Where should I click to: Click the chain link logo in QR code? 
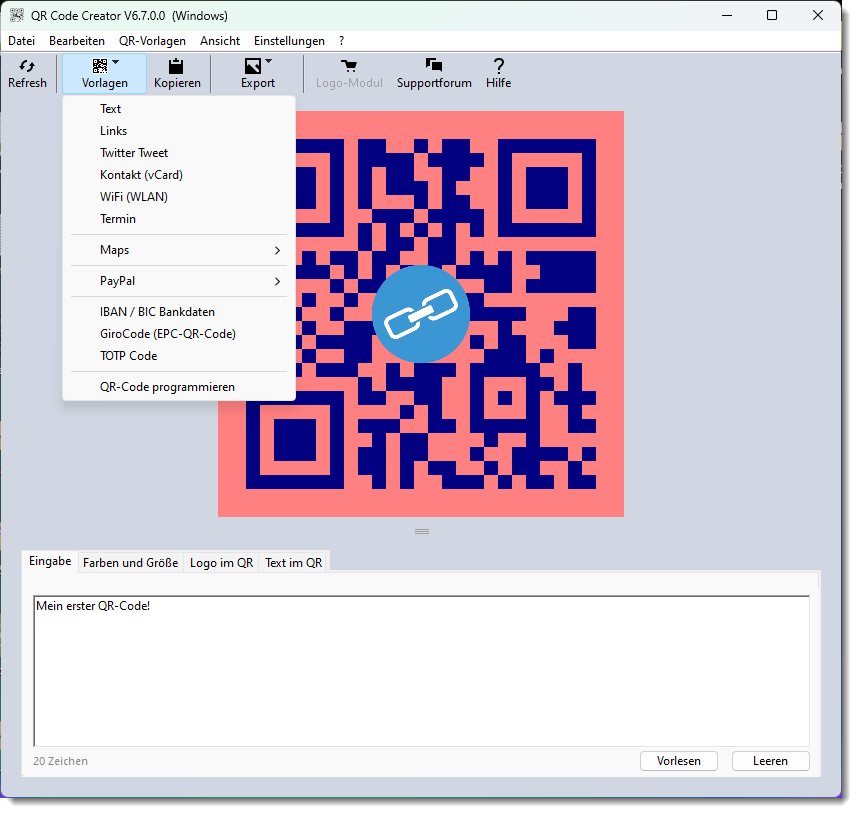(421, 314)
